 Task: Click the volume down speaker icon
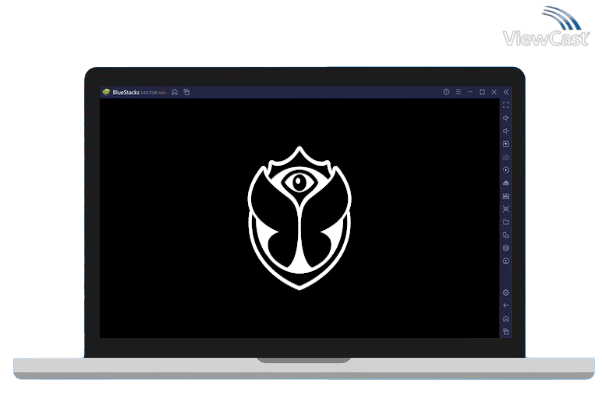point(506,131)
